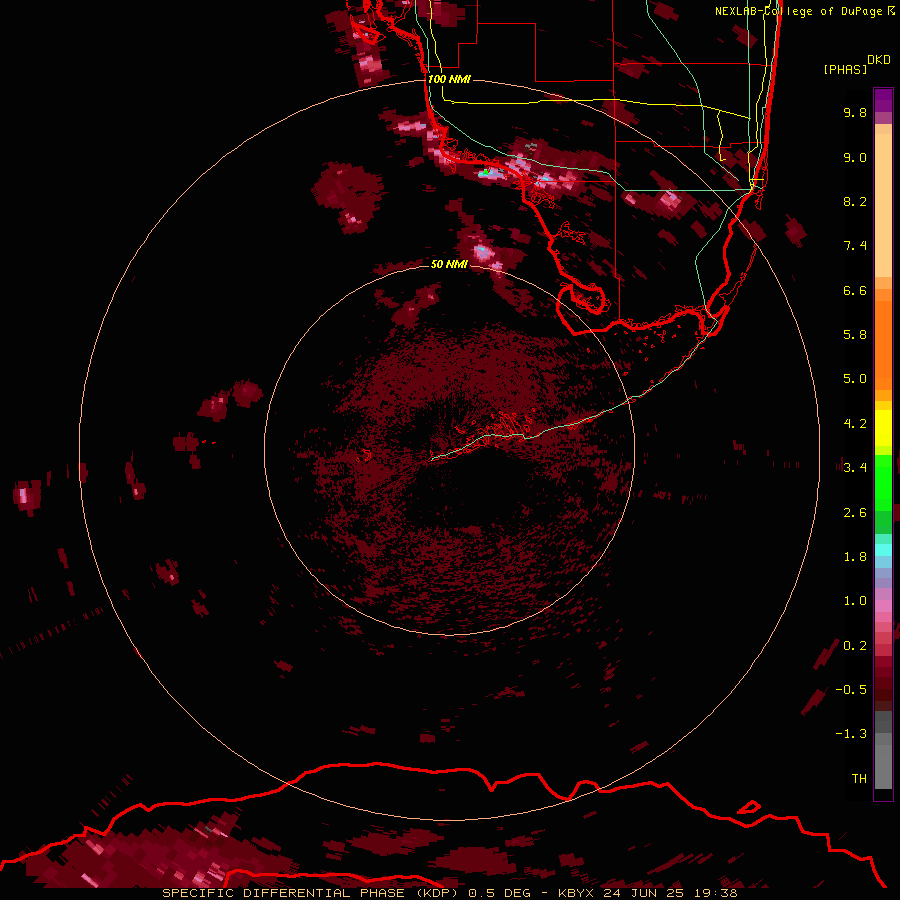Select the 7.4 legend value

855,246
